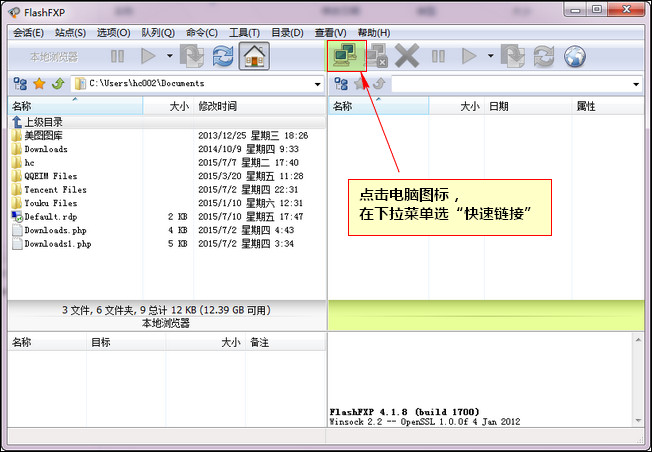This screenshot has width=652, height=452.
Task: Select the Downloads1.php file
Action: tap(167, 244)
